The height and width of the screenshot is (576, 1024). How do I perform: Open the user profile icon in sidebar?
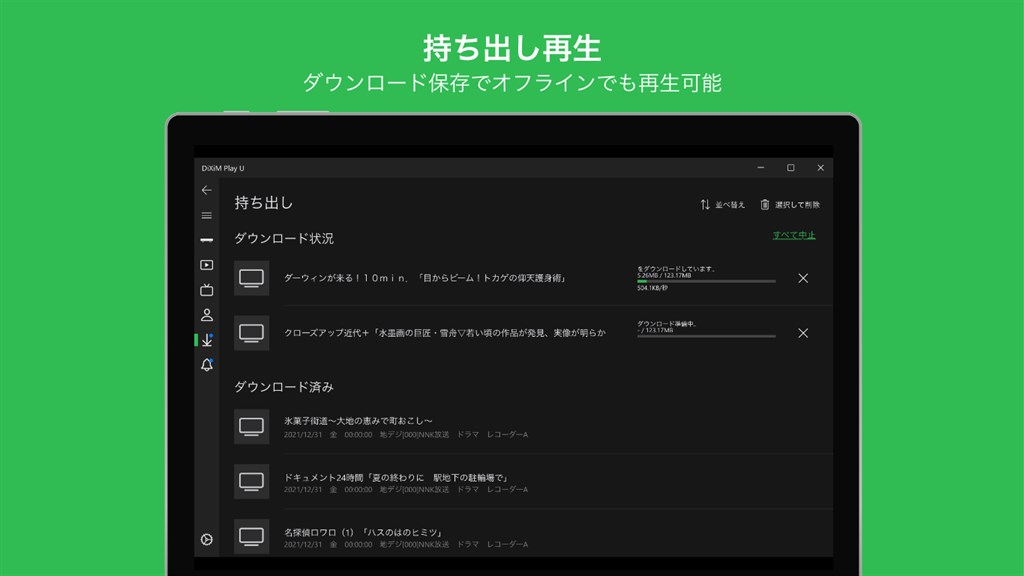pos(206,315)
